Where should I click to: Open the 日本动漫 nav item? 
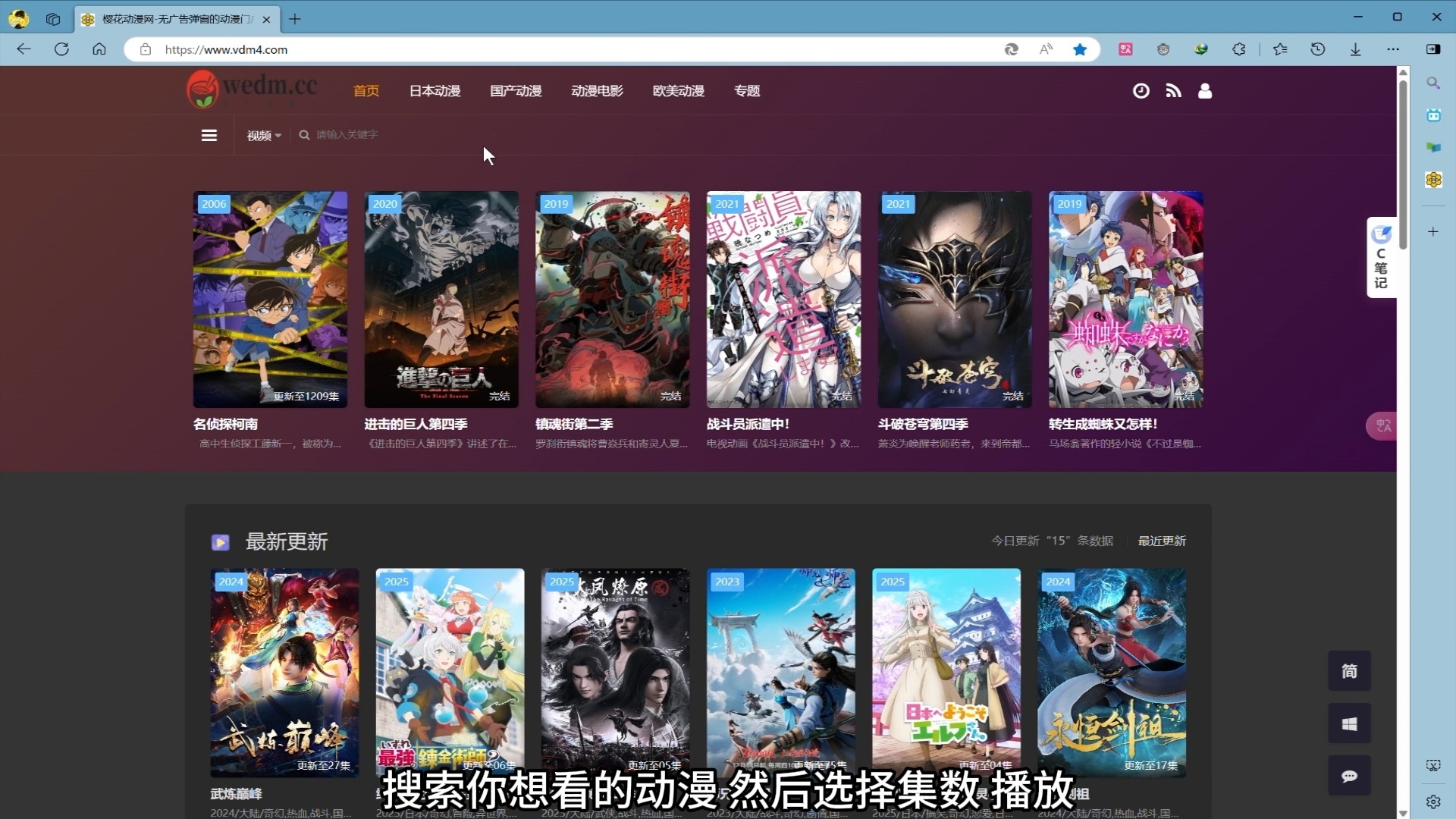pos(435,91)
